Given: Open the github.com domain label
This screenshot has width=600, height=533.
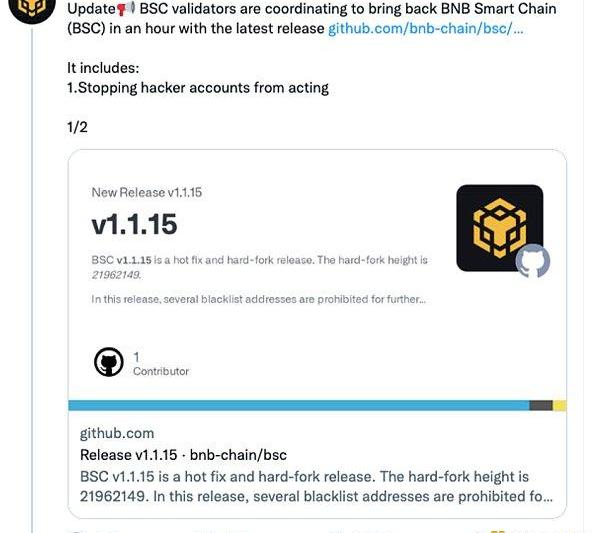Looking at the screenshot, I should point(117,433).
